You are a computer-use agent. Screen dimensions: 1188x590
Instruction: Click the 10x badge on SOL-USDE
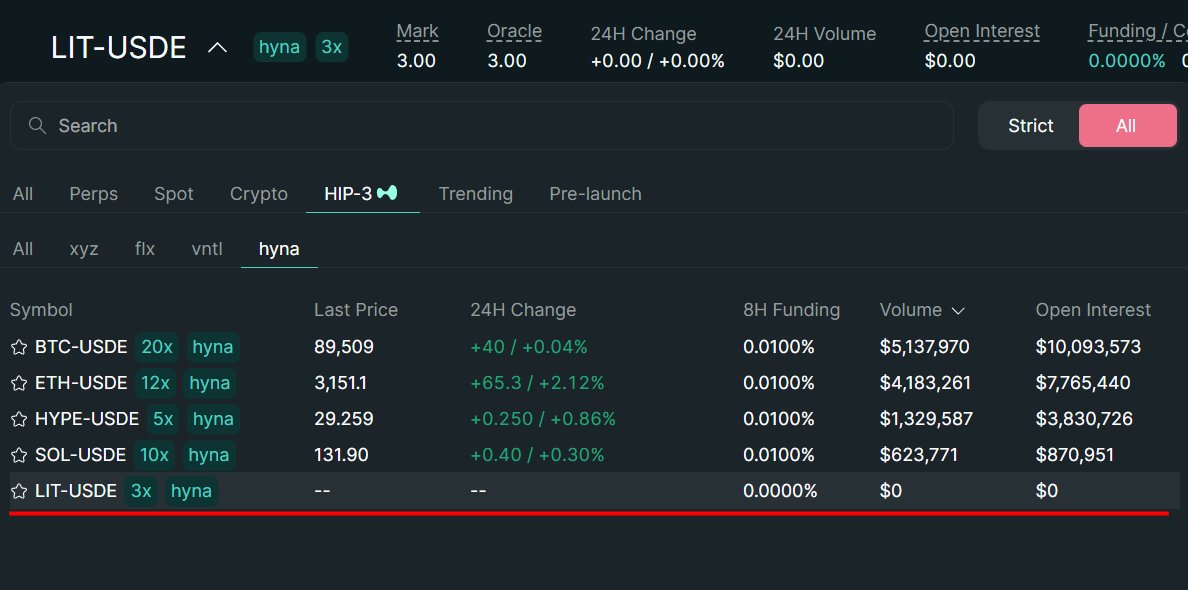155,455
